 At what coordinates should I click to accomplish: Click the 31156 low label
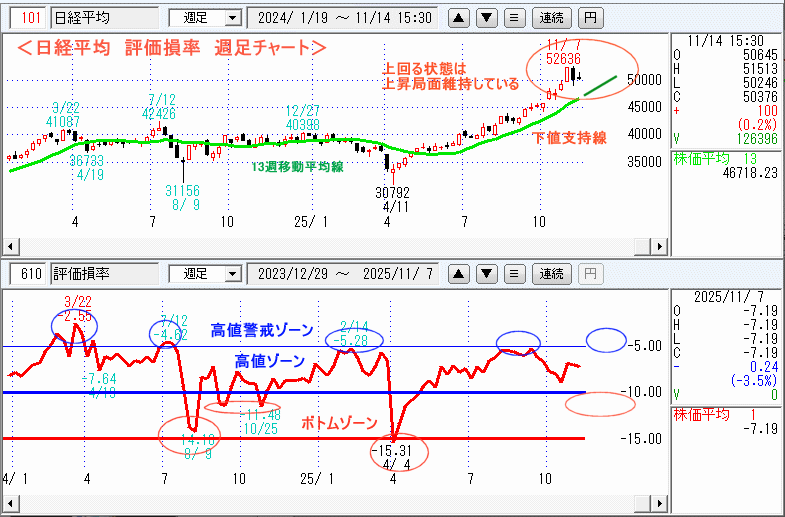pos(183,191)
